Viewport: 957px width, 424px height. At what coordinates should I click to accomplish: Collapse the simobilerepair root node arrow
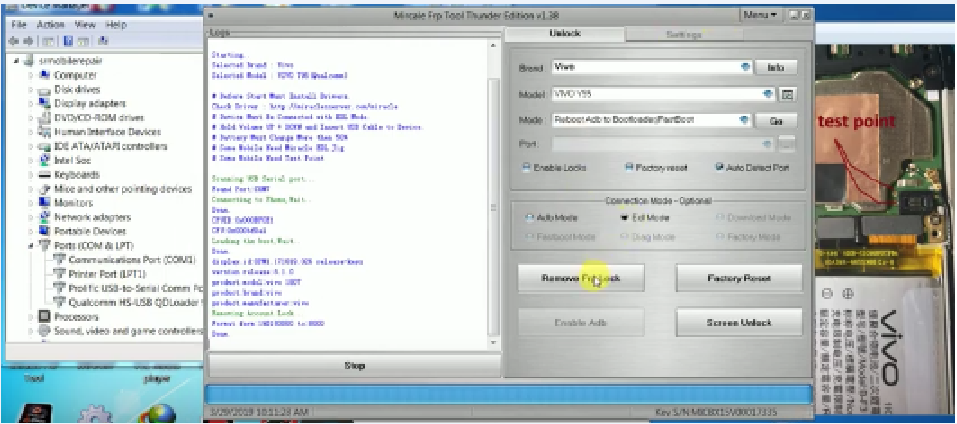tap(16, 61)
